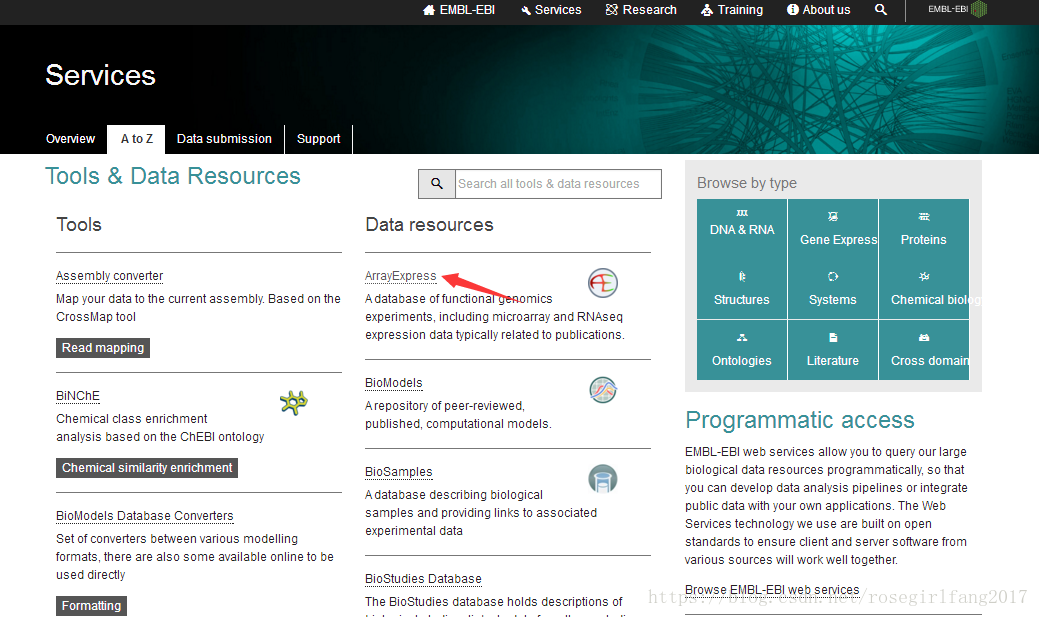Open the BioStudies Database link
This screenshot has height=617, width=1039.
423,579
